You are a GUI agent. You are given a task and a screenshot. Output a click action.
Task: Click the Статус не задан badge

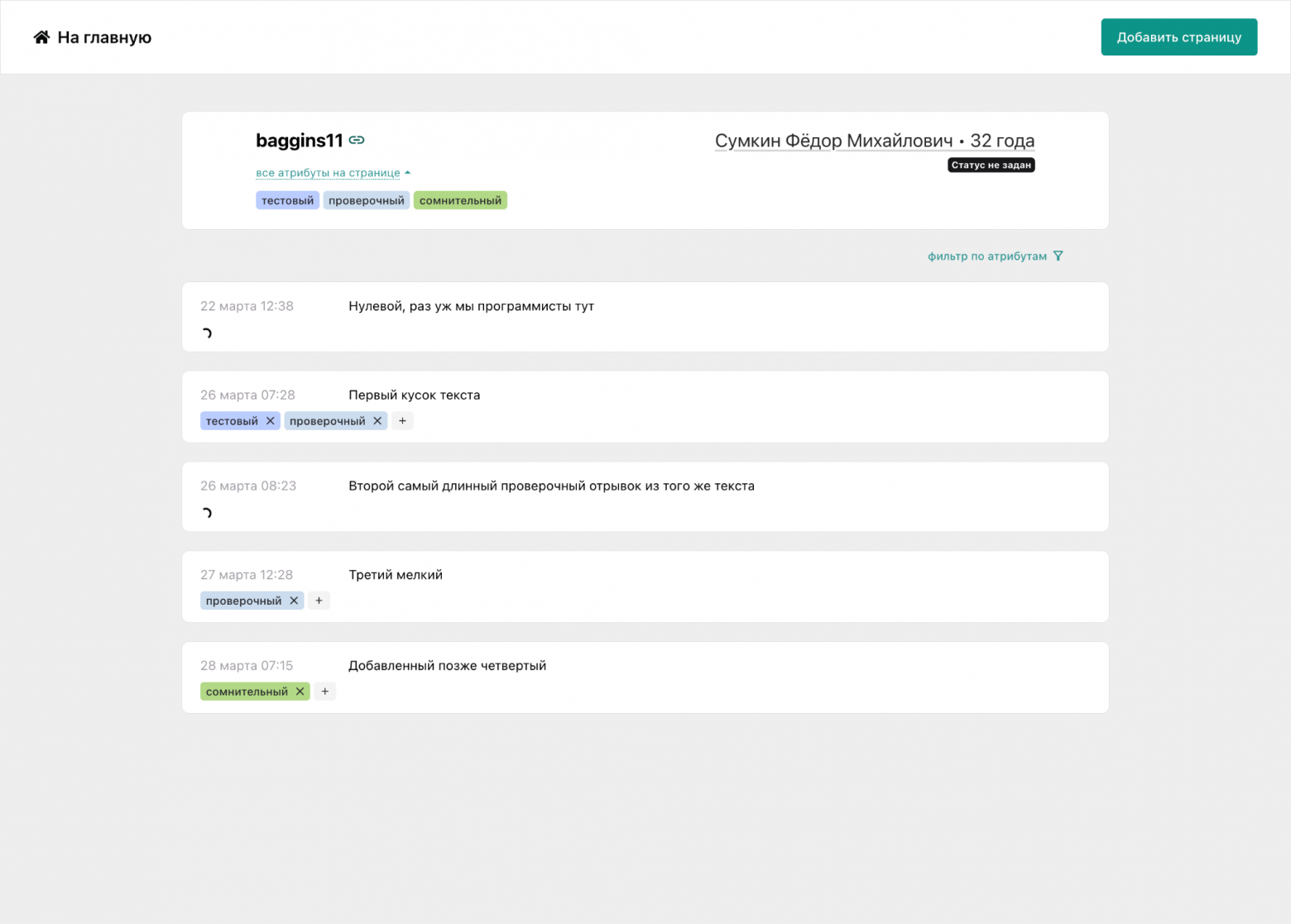(991, 164)
